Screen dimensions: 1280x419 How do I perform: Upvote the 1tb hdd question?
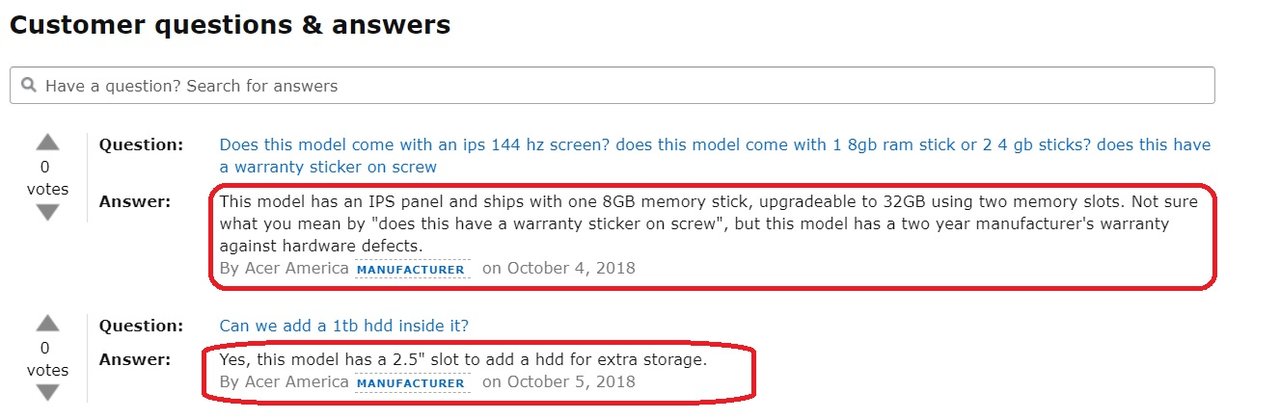point(47,323)
